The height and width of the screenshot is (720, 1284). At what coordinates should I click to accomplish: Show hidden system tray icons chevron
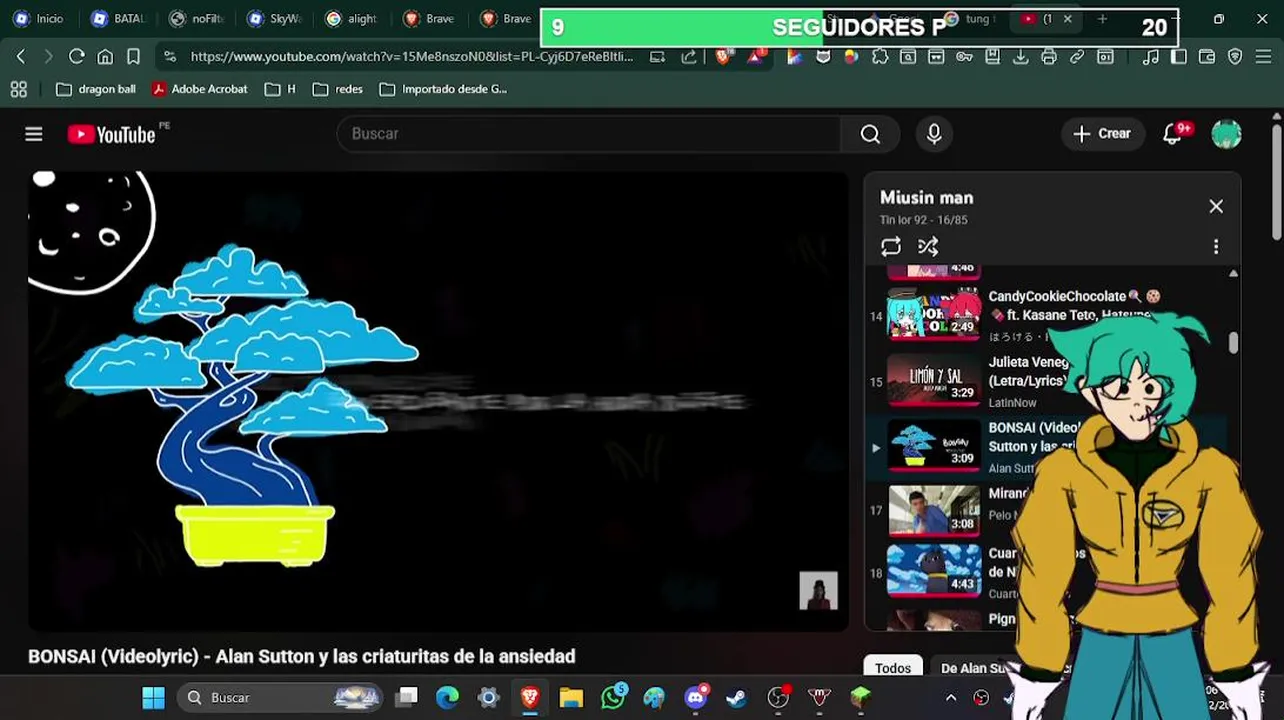click(951, 698)
